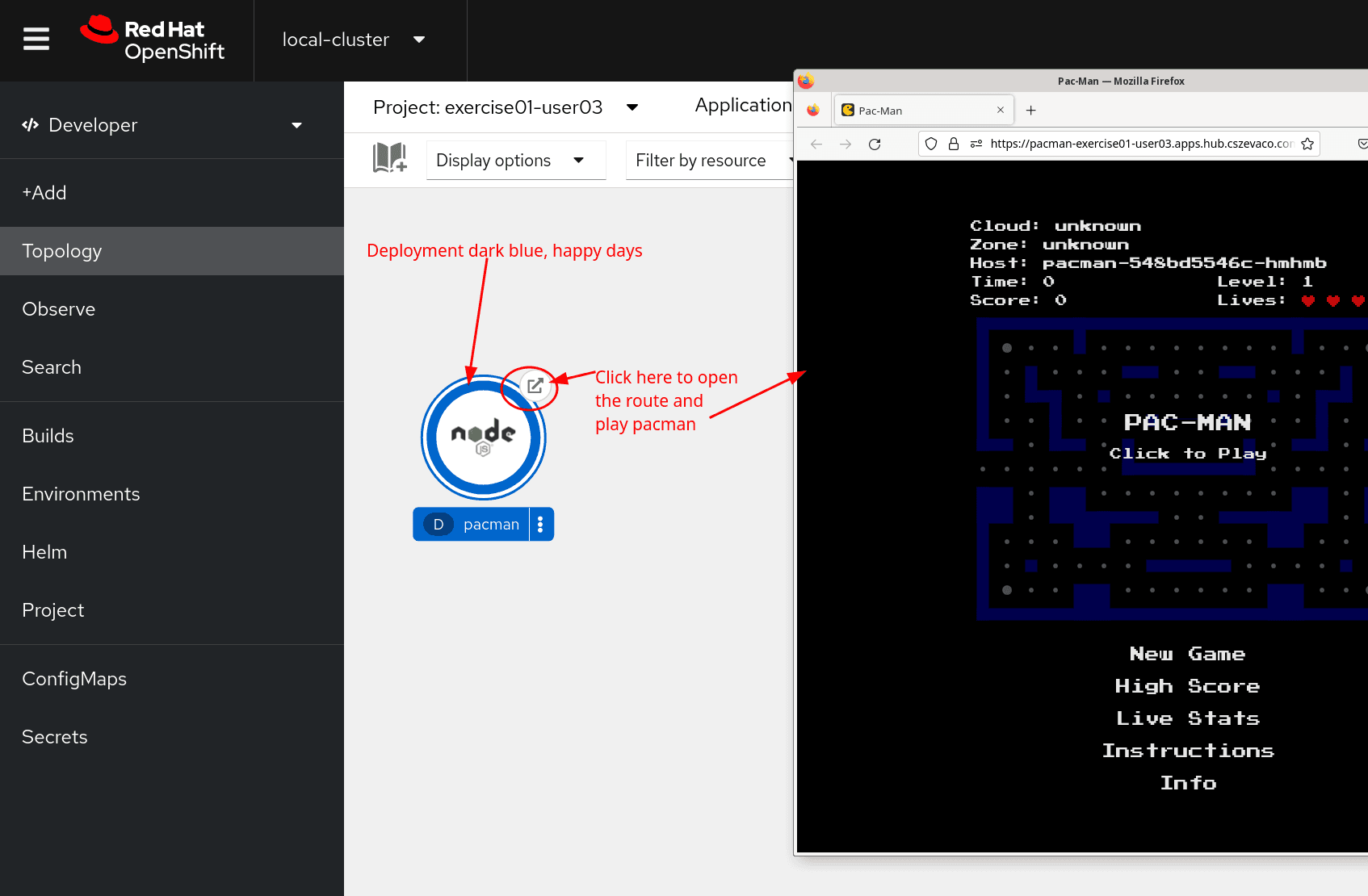Click the site security padlock icon
Image resolution: width=1368 pixels, height=896 pixels.
tap(954, 144)
